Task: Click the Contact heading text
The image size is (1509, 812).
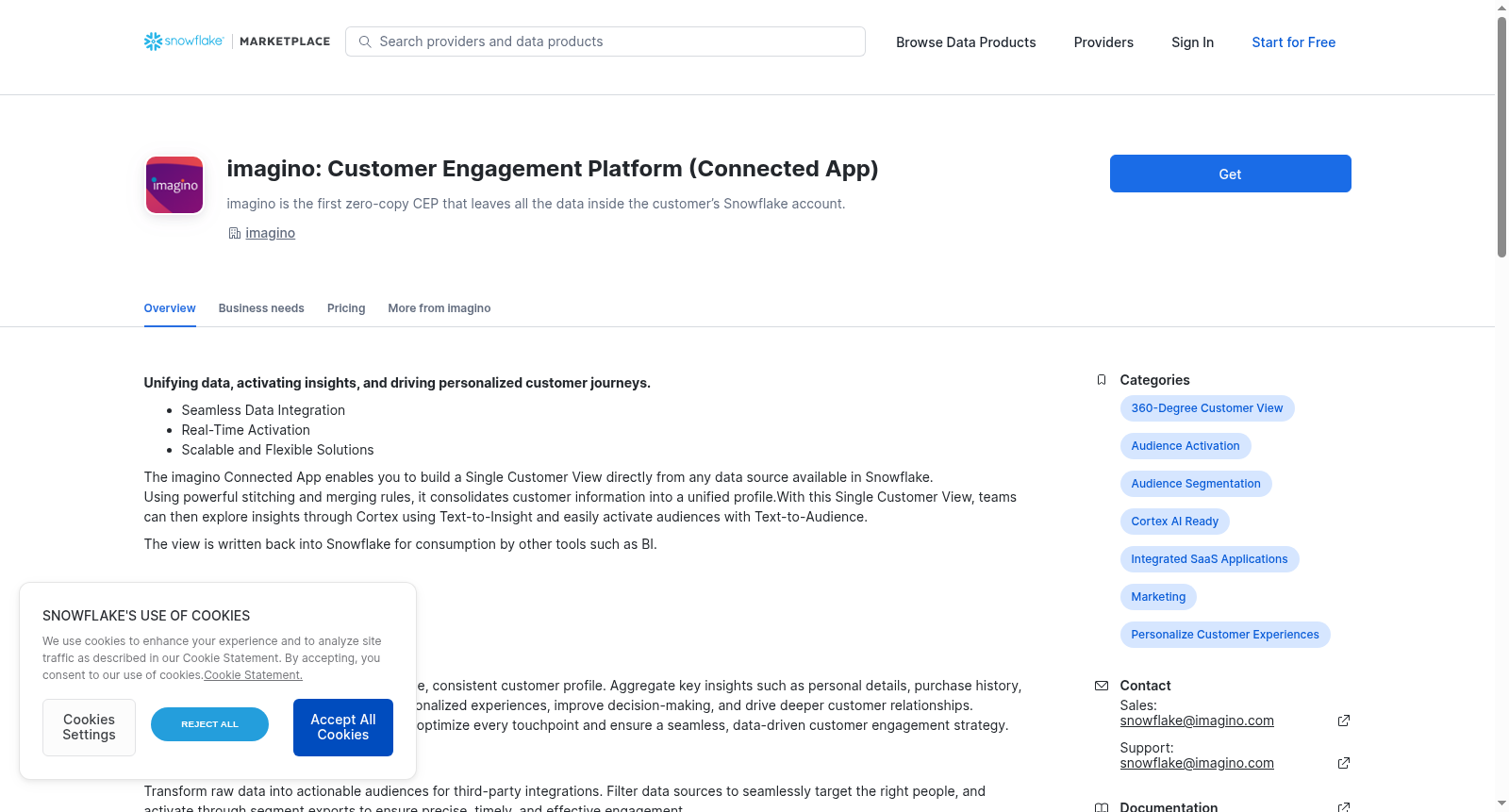Action: (1145, 686)
